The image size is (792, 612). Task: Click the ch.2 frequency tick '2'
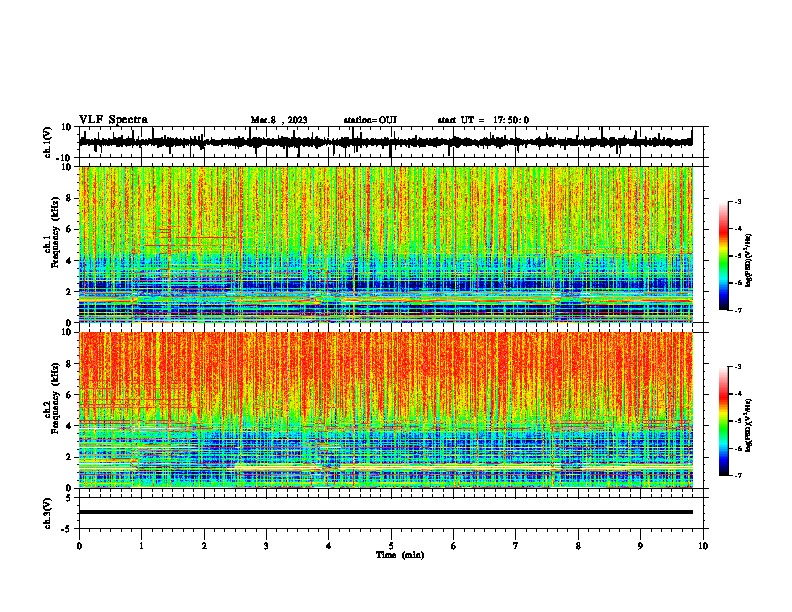[69, 457]
